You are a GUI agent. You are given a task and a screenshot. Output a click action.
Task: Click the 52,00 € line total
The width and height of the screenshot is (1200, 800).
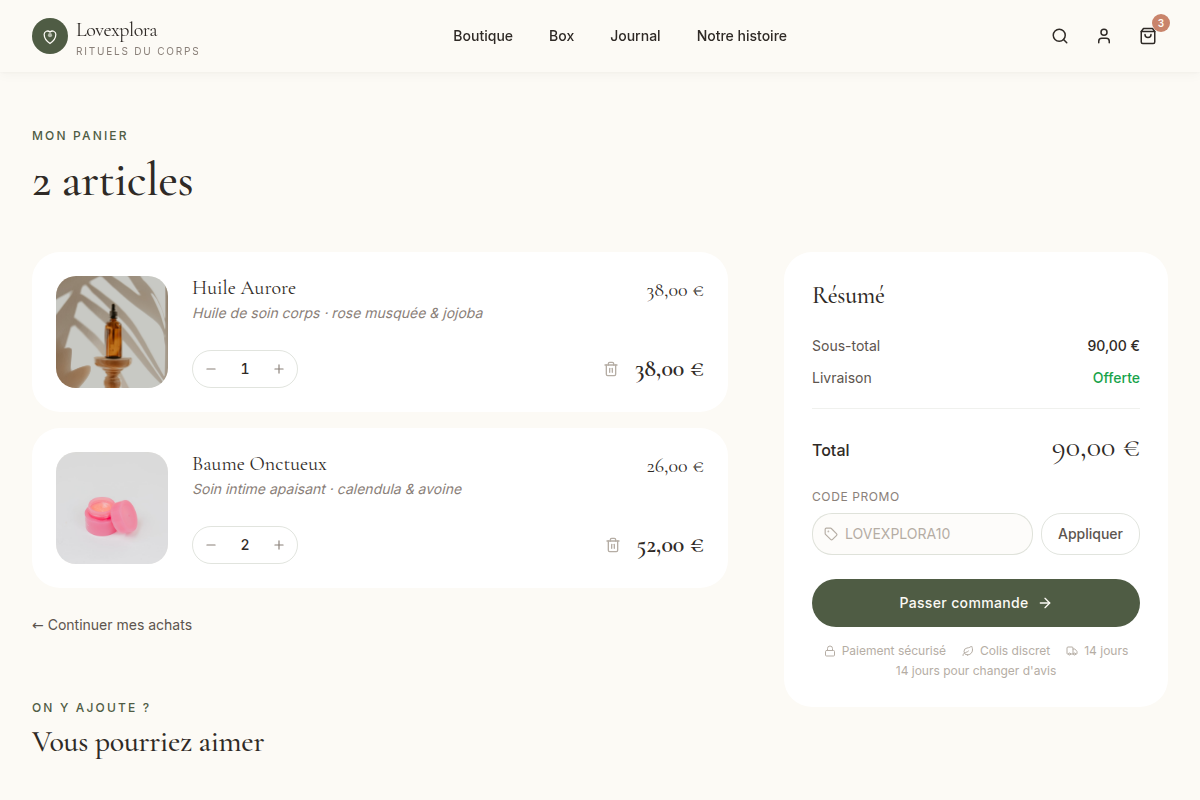670,546
